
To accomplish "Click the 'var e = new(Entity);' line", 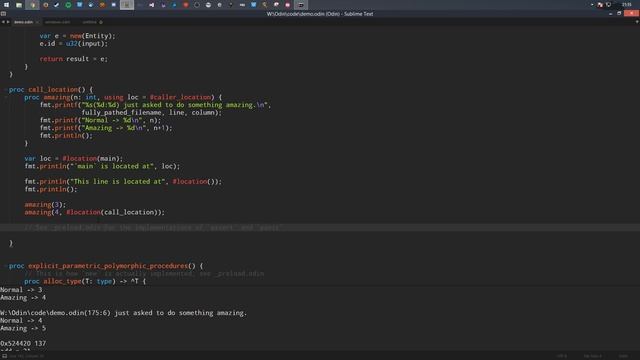I will click(78, 36).
